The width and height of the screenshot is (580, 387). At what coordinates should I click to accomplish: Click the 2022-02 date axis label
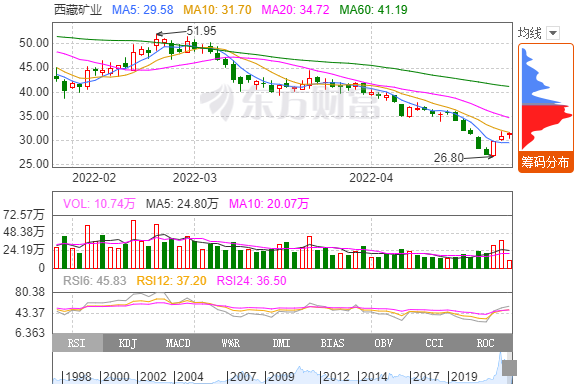pos(94,178)
